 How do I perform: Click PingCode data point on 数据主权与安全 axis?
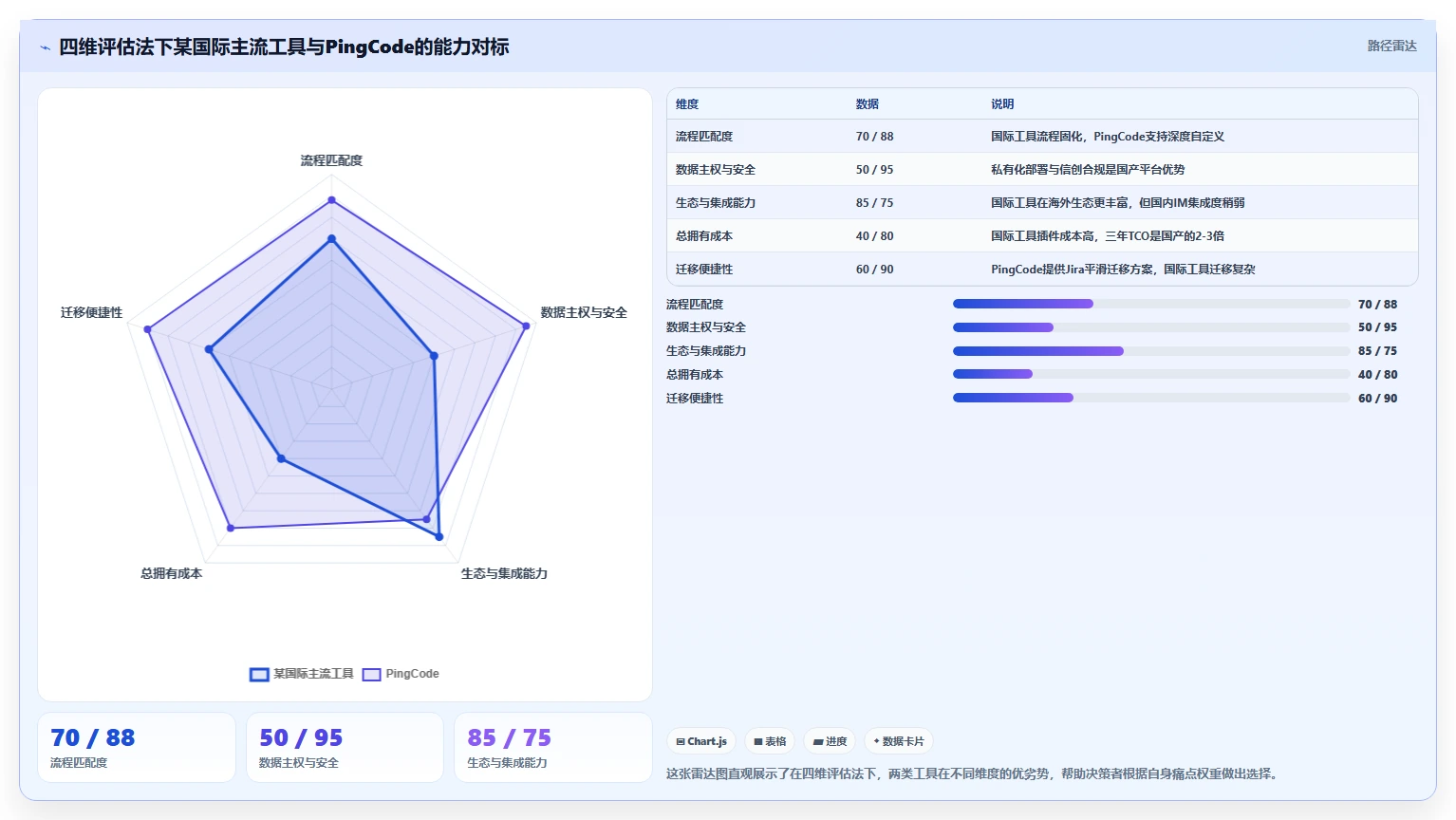(x=526, y=326)
